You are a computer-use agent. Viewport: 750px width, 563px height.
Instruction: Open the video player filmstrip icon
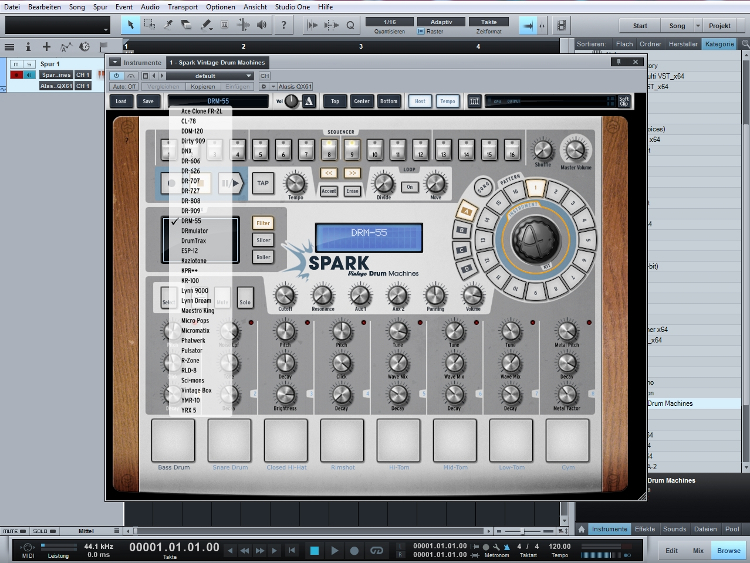(562, 25)
